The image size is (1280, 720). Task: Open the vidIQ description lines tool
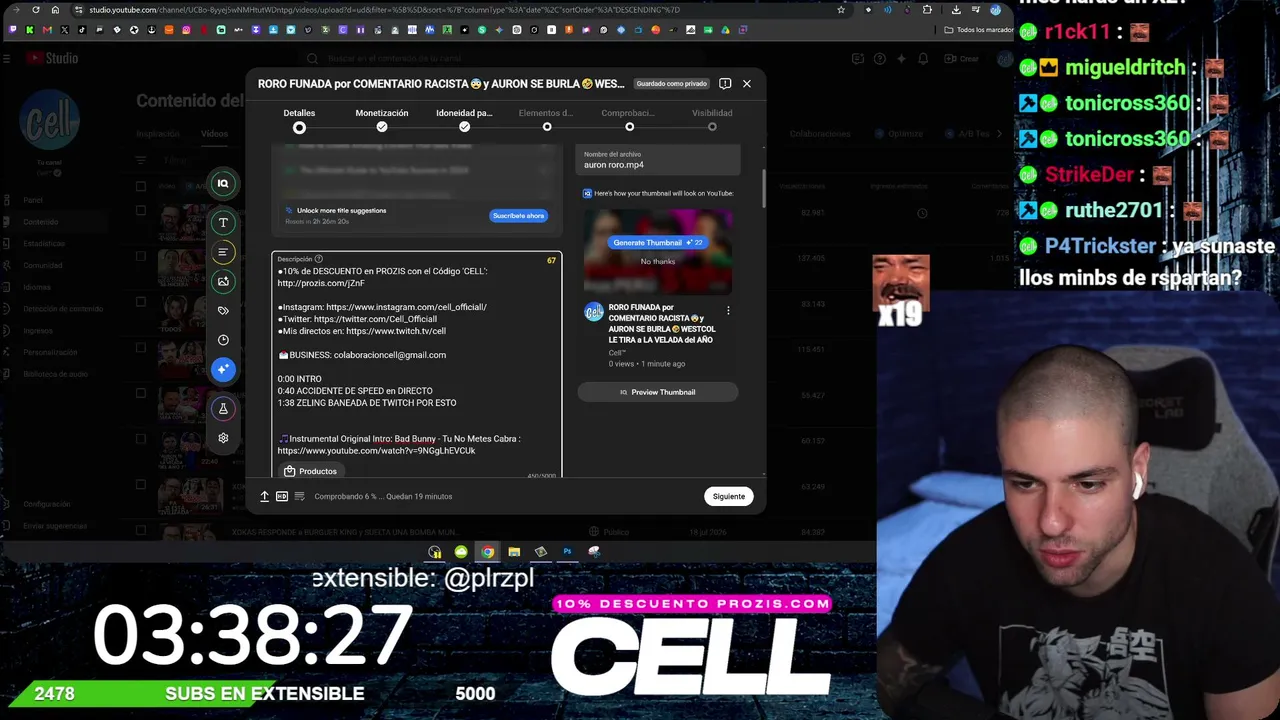coord(223,252)
